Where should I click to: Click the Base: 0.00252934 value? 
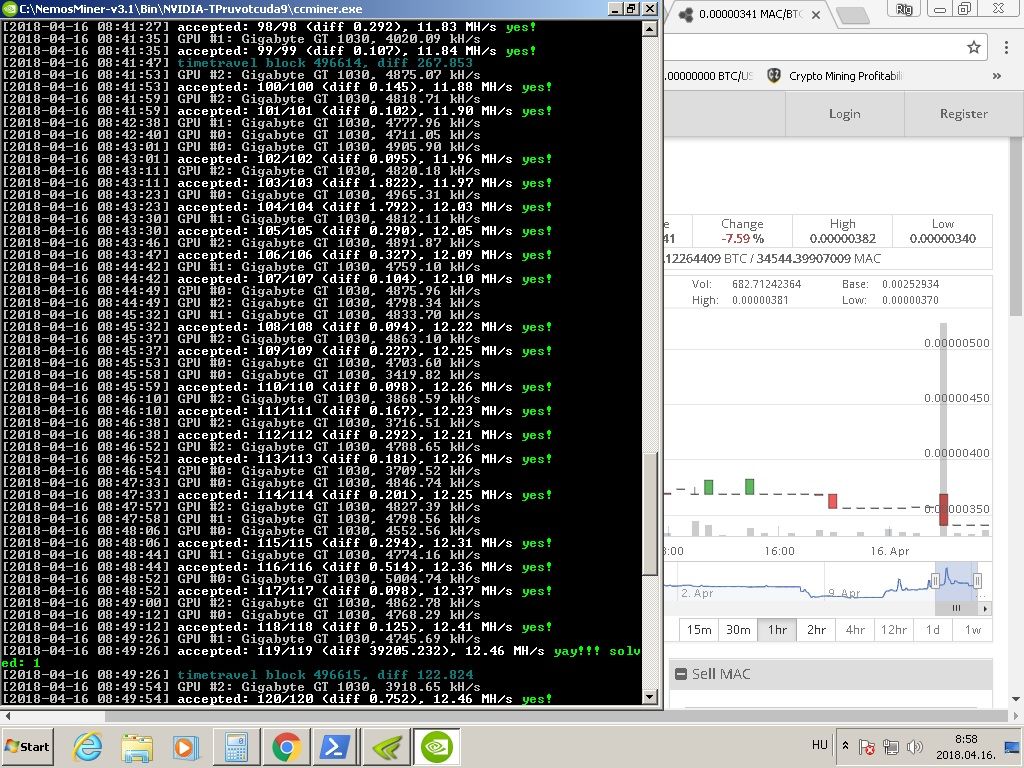[x=910, y=284]
